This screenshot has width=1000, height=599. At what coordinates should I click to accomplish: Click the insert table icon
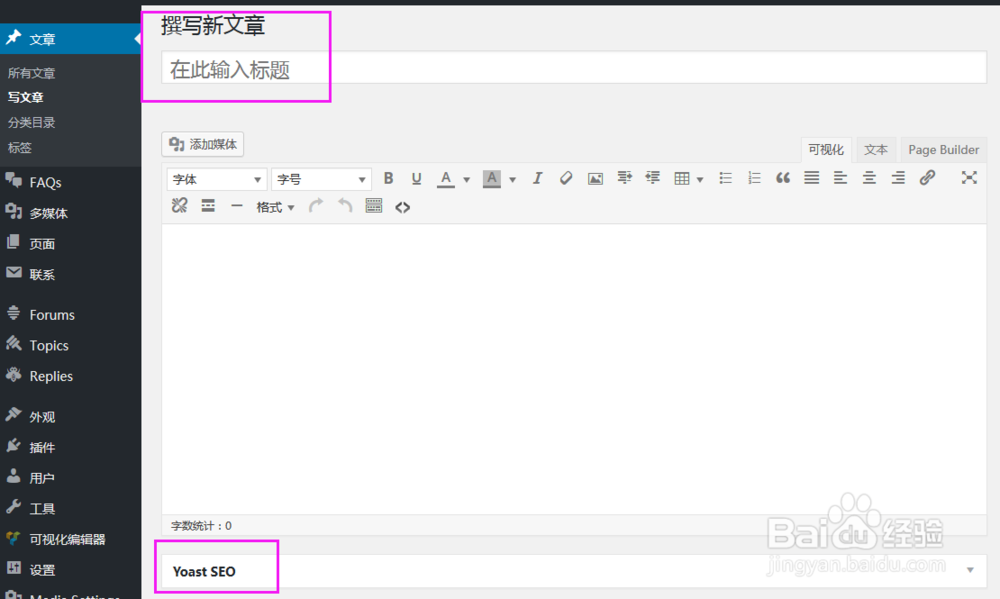tap(682, 179)
